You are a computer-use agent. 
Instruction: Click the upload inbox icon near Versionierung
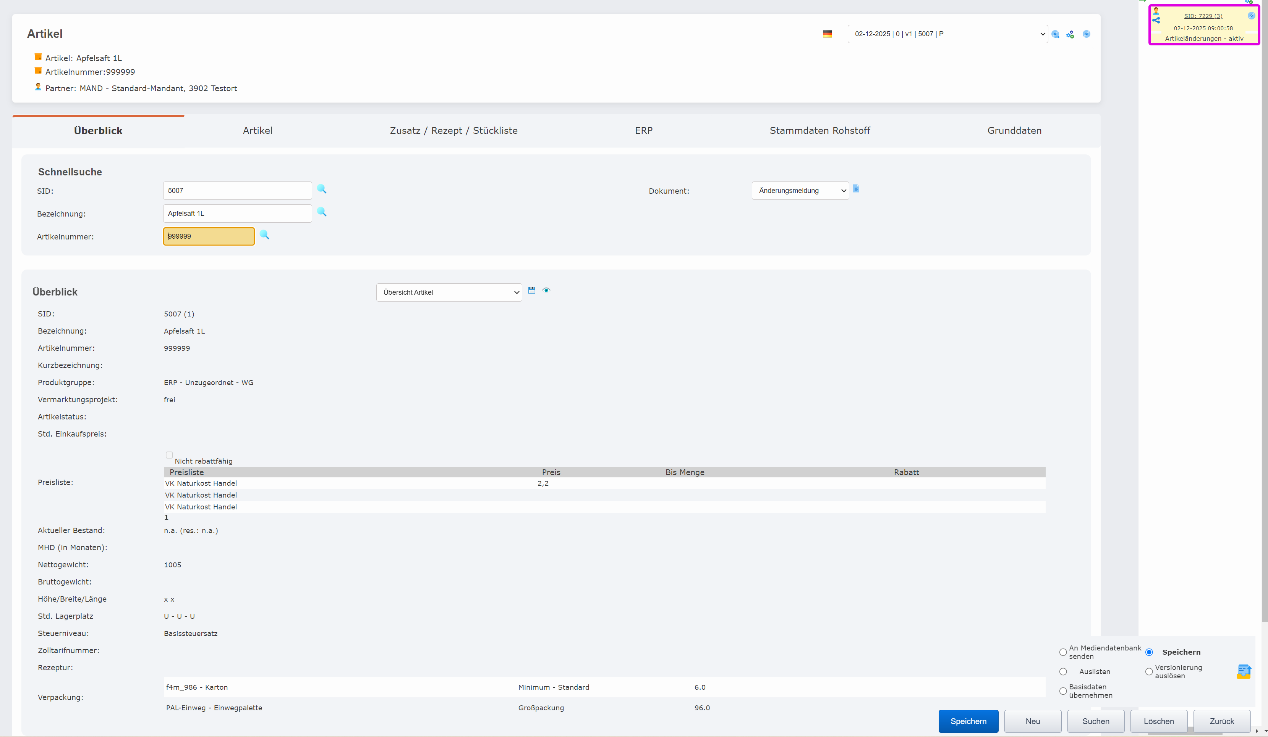point(1243,671)
